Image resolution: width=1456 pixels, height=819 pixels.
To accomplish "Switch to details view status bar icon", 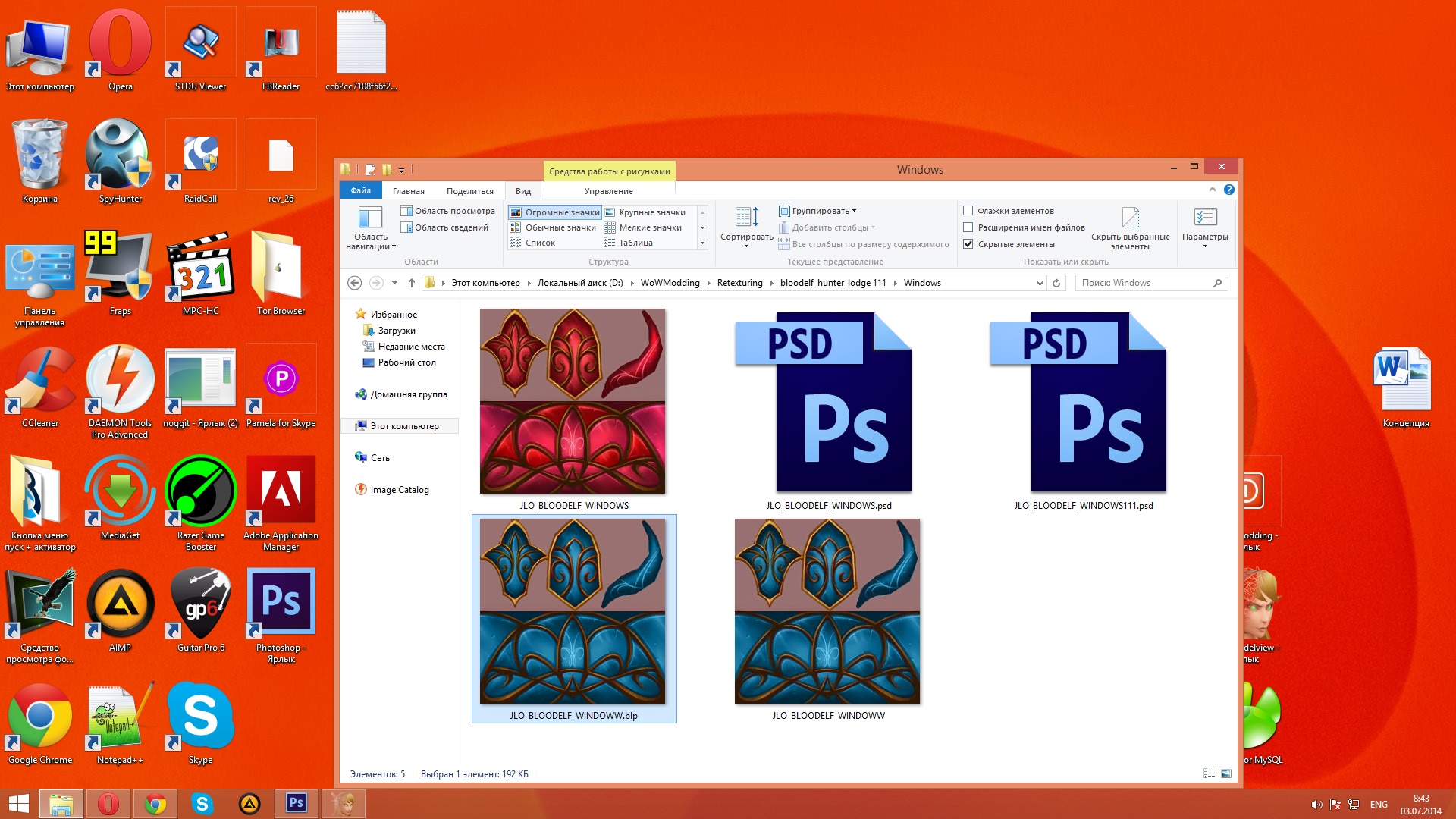I will point(1209,773).
